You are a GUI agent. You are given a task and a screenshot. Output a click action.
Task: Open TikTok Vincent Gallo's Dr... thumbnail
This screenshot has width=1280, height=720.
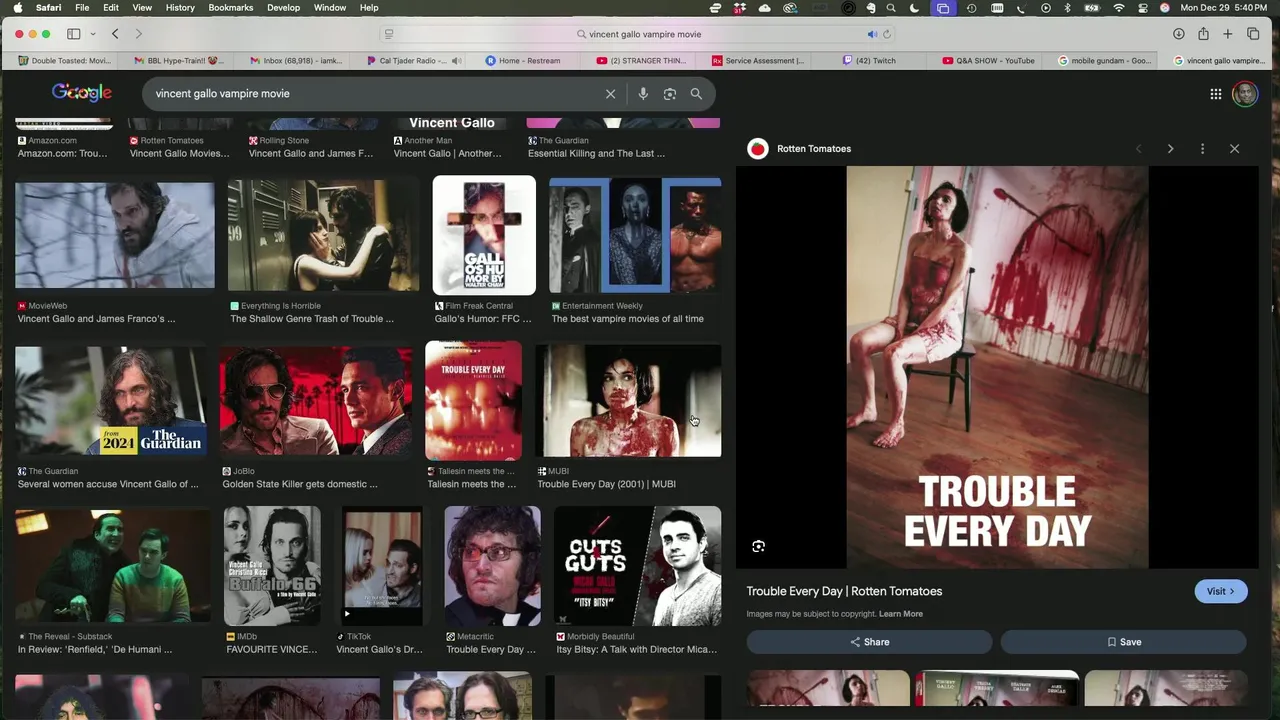point(382,566)
